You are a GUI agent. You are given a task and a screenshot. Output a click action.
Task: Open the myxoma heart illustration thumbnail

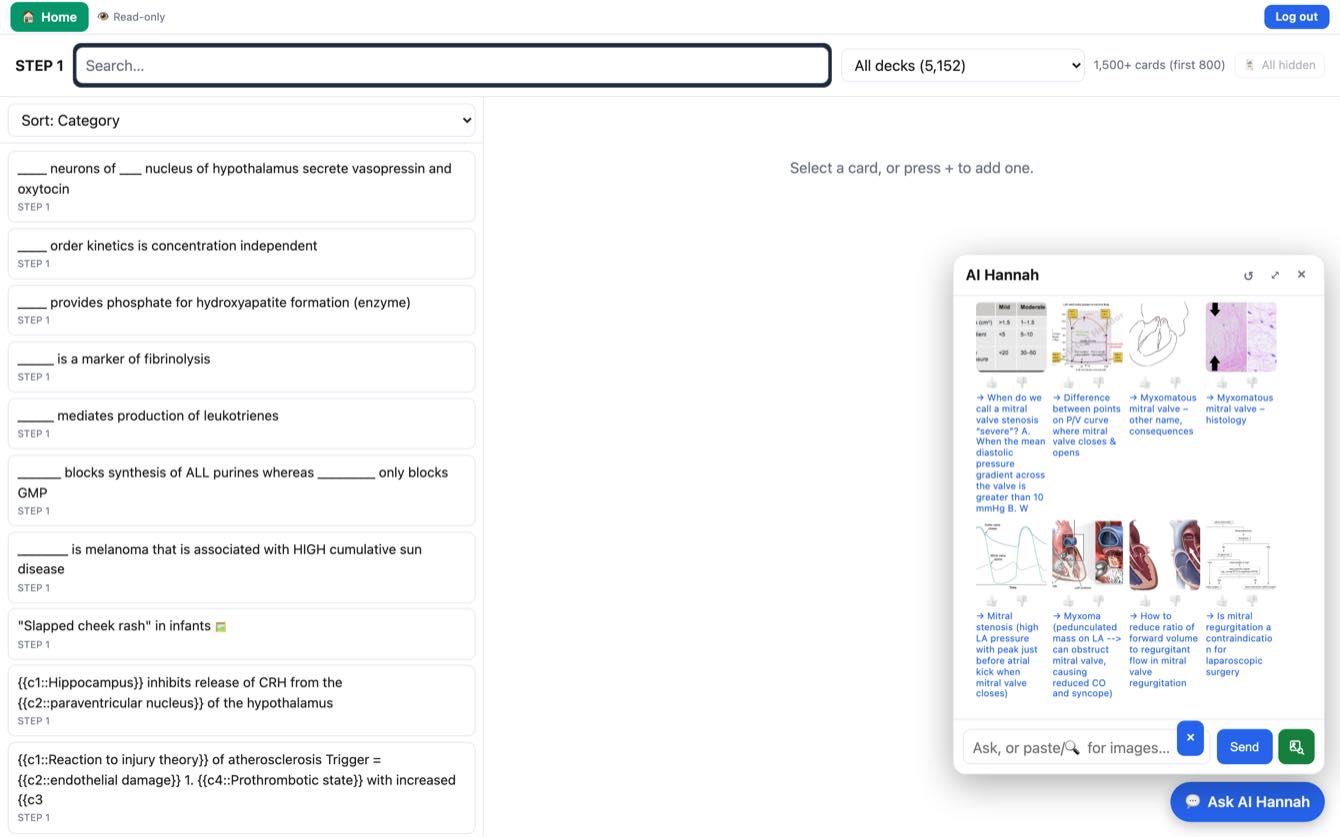(x=1088, y=555)
